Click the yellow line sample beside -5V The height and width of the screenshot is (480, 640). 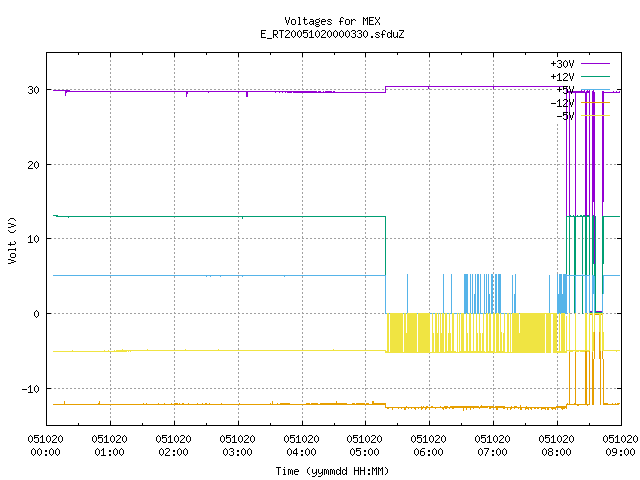595,116
